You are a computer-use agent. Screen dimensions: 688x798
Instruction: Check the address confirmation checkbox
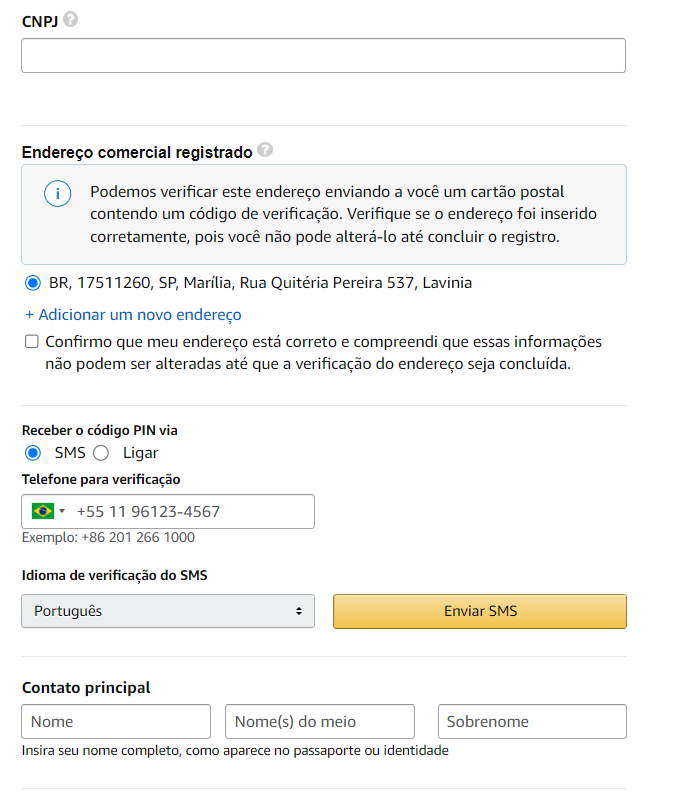(x=32, y=341)
